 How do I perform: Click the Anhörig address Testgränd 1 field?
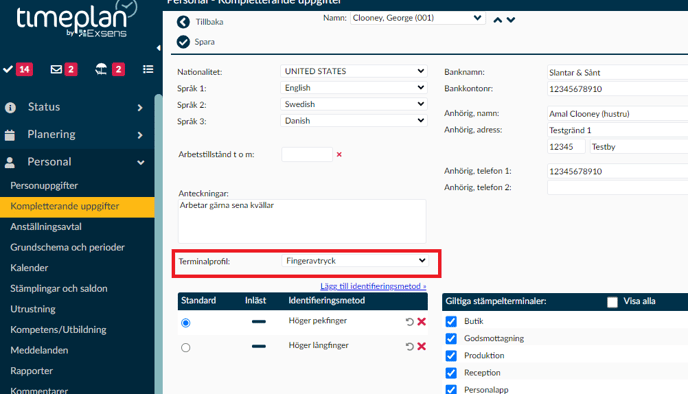pyautogui.click(x=617, y=130)
